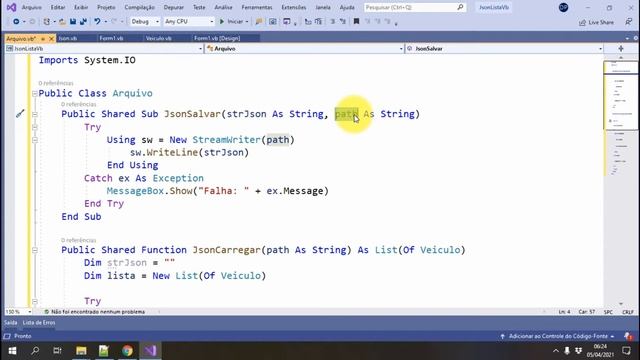Open the Iniciar dropdown arrow
The image size is (640, 360).
[247, 22]
